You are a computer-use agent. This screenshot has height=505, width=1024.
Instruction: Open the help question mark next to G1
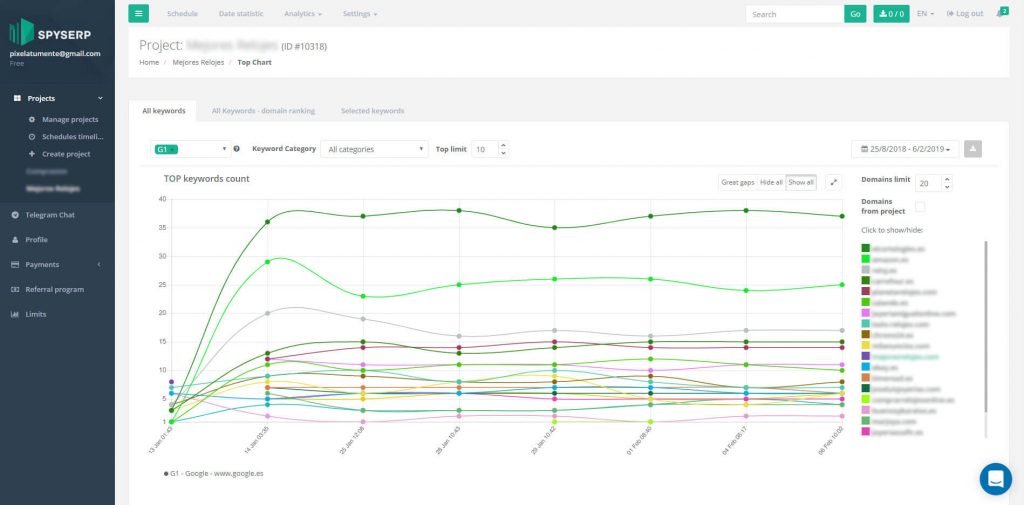coord(236,149)
